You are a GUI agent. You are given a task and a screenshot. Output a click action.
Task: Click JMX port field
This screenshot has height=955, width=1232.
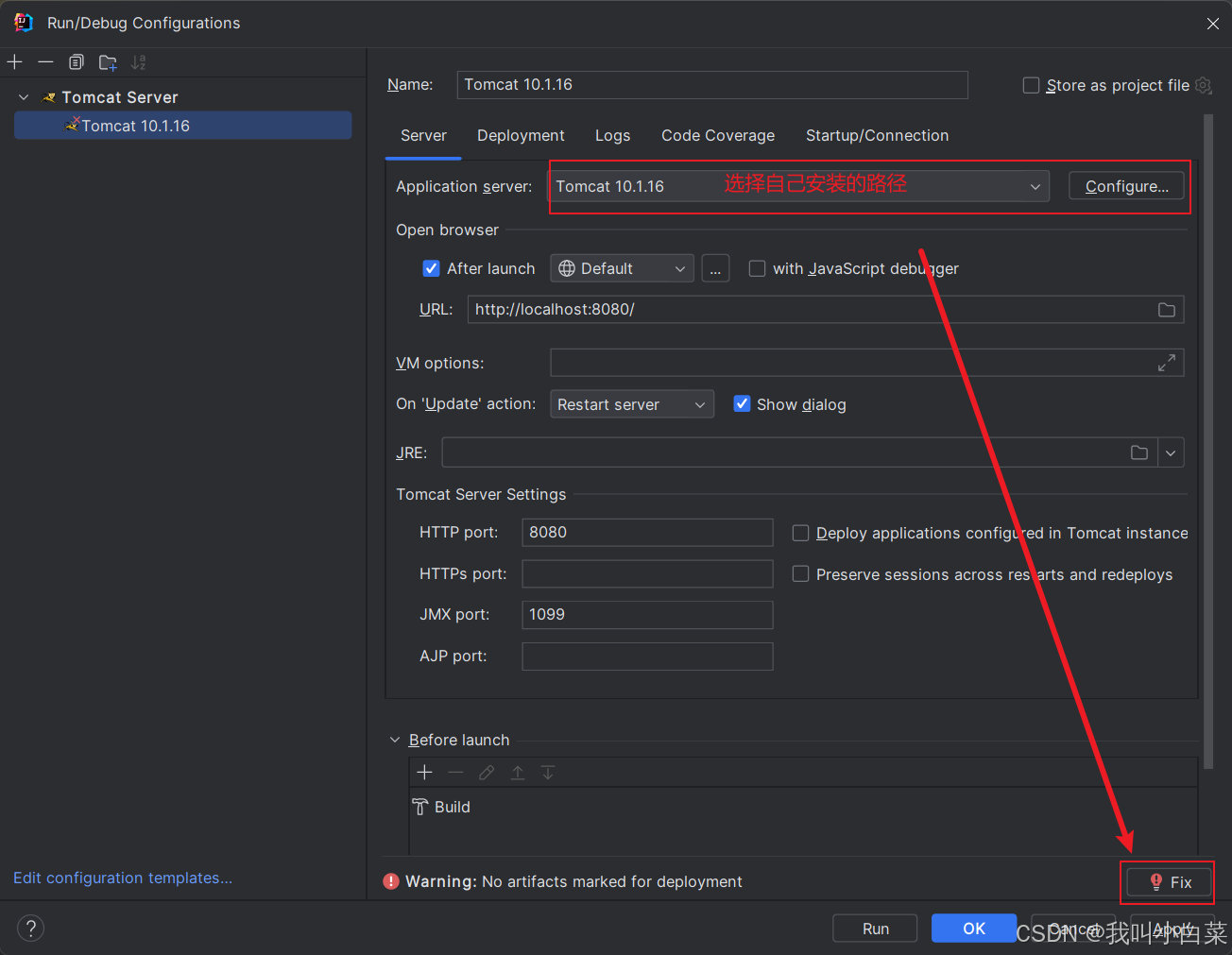(x=647, y=615)
